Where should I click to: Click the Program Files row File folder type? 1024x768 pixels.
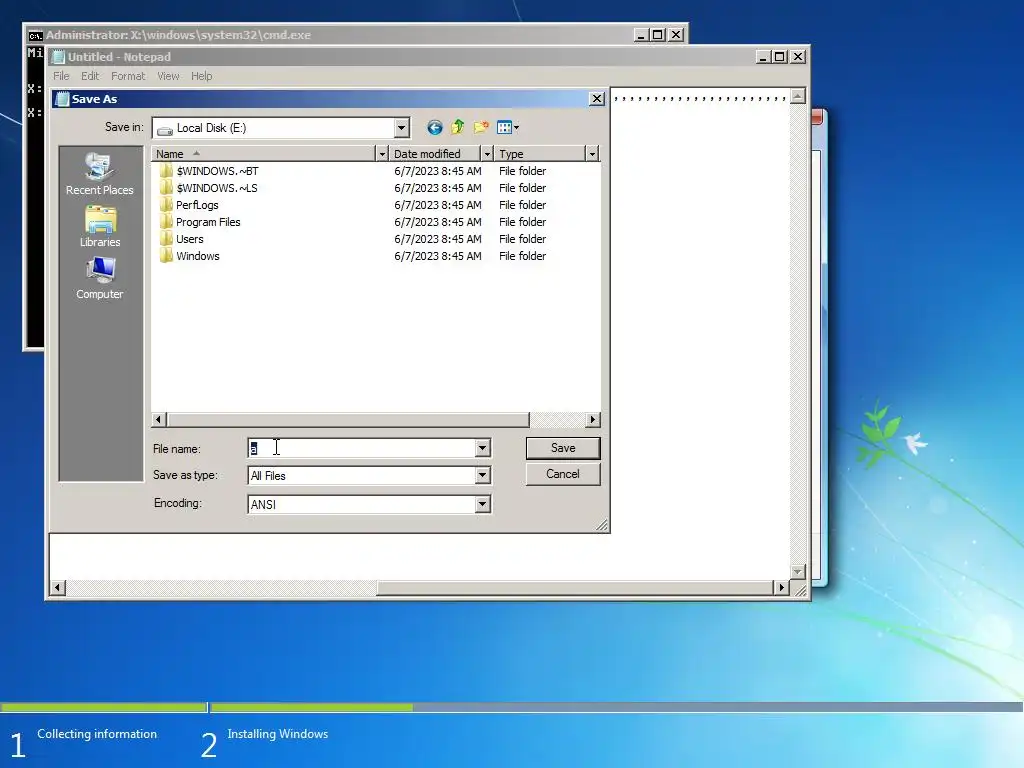pyautogui.click(x=522, y=222)
